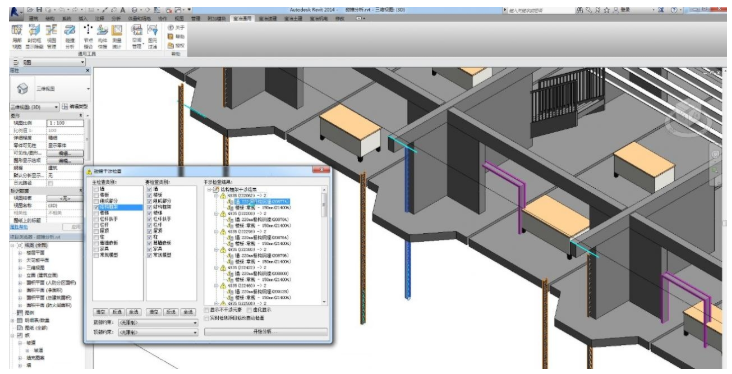Viewport: 732px width, 374px height.
Task: Select the highlighted active ribbon tab
Action: 242,19
